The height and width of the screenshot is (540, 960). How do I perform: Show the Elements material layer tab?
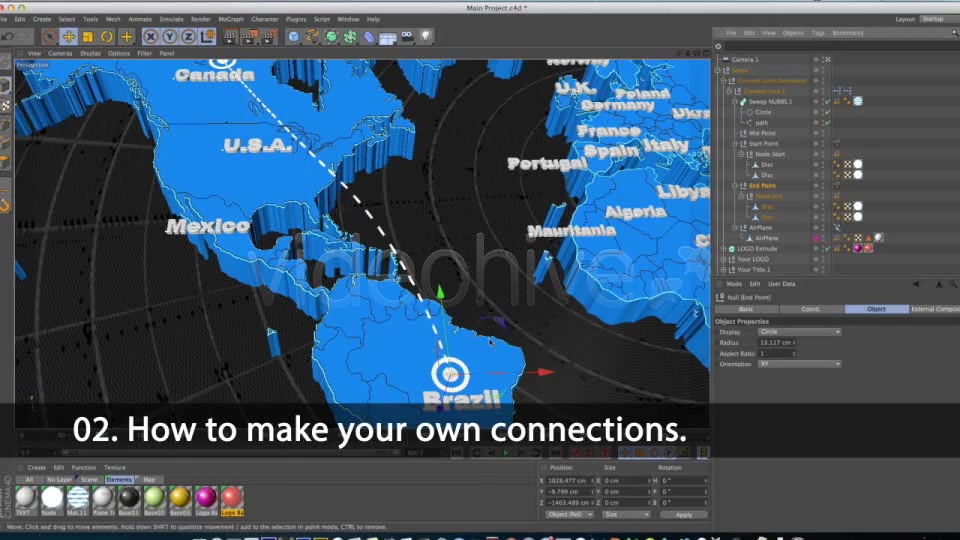(x=119, y=480)
